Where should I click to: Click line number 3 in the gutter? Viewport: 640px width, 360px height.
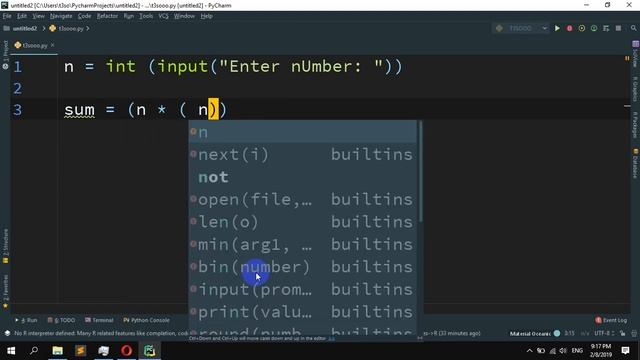18,110
